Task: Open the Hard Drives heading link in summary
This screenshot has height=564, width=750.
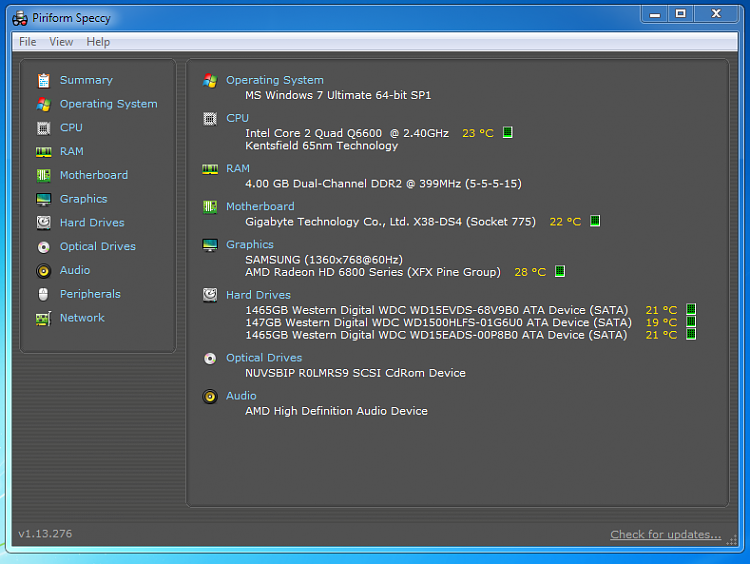Action: [x=258, y=295]
